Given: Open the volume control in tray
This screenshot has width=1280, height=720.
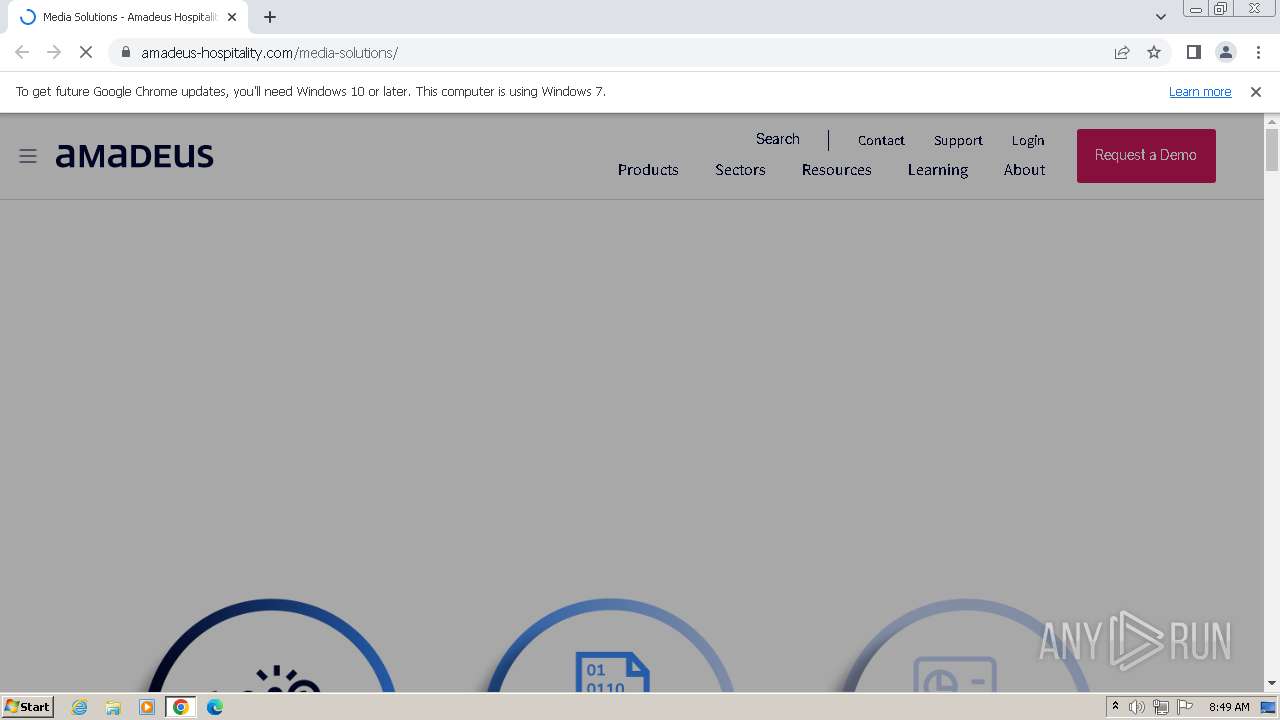Looking at the screenshot, I should [x=1137, y=707].
